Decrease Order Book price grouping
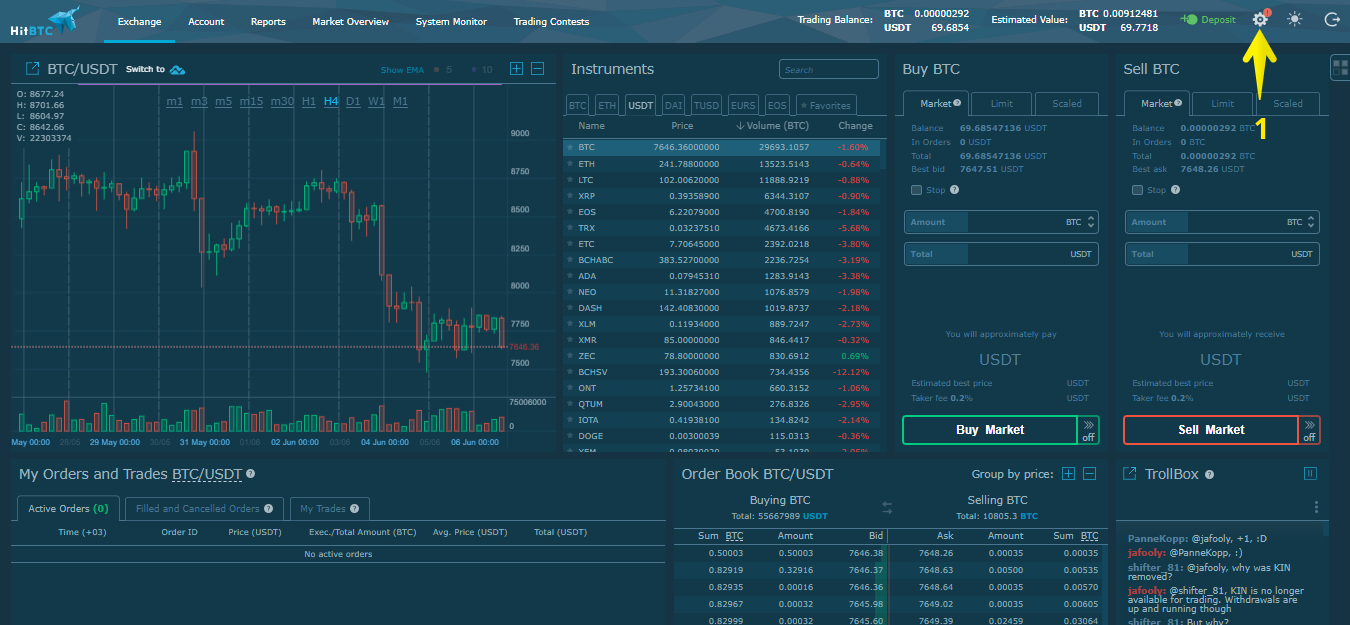The width and height of the screenshot is (1350, 625). click(x=1090, y=474)
